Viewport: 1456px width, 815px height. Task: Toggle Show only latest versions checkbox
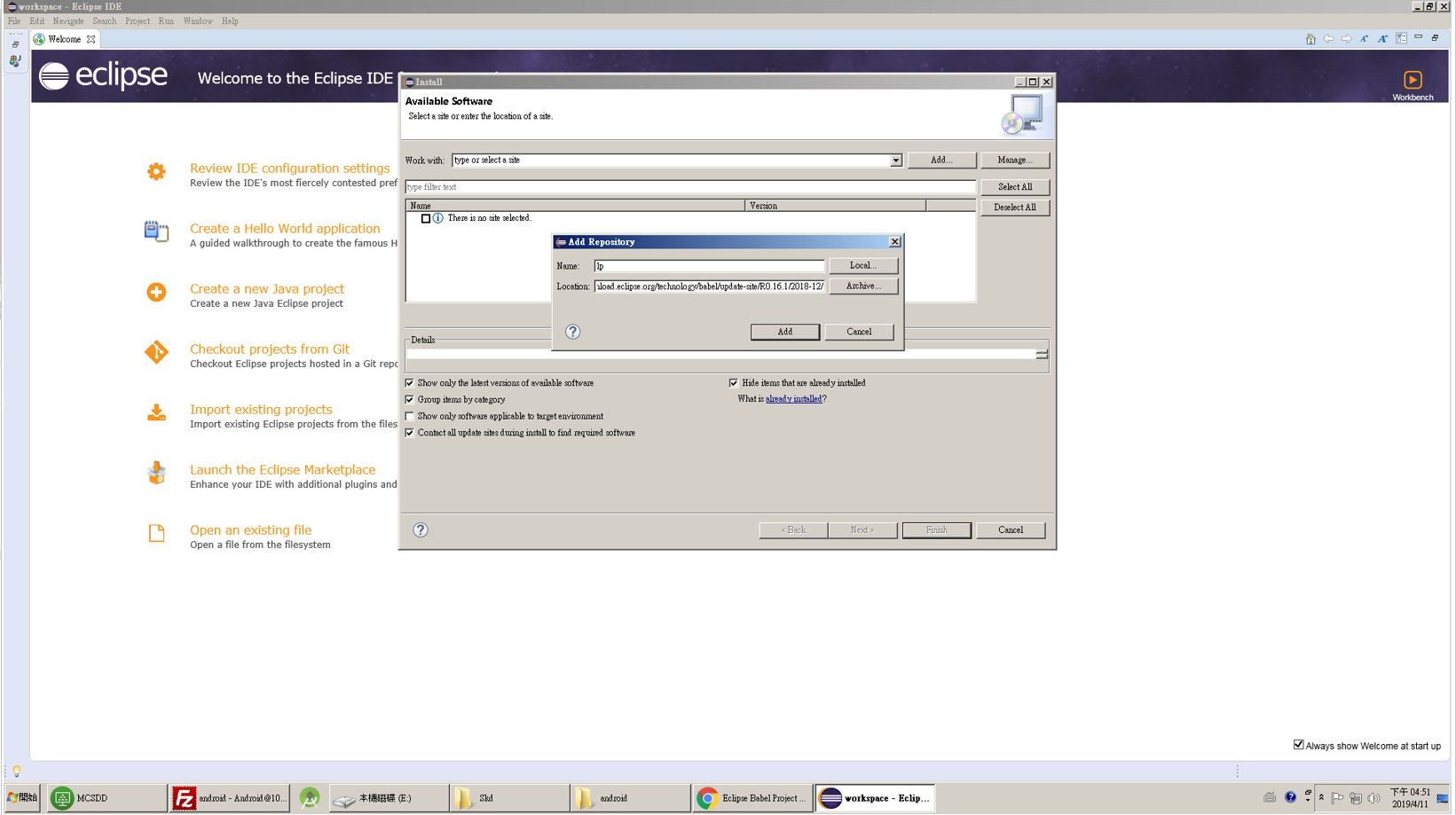(x=410, y=383)
